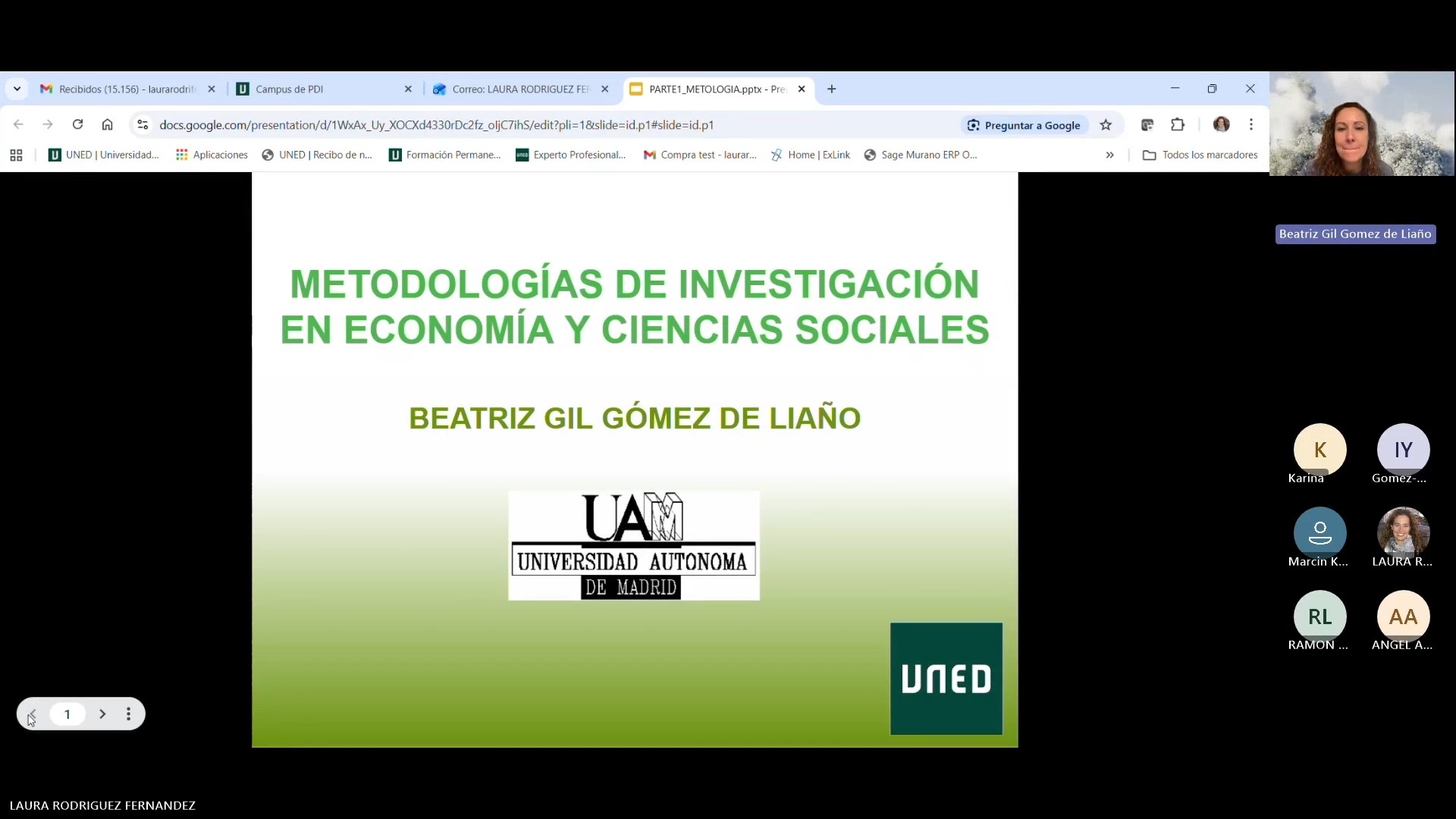
Task: Open the browser home page icon
Action: 107,124
